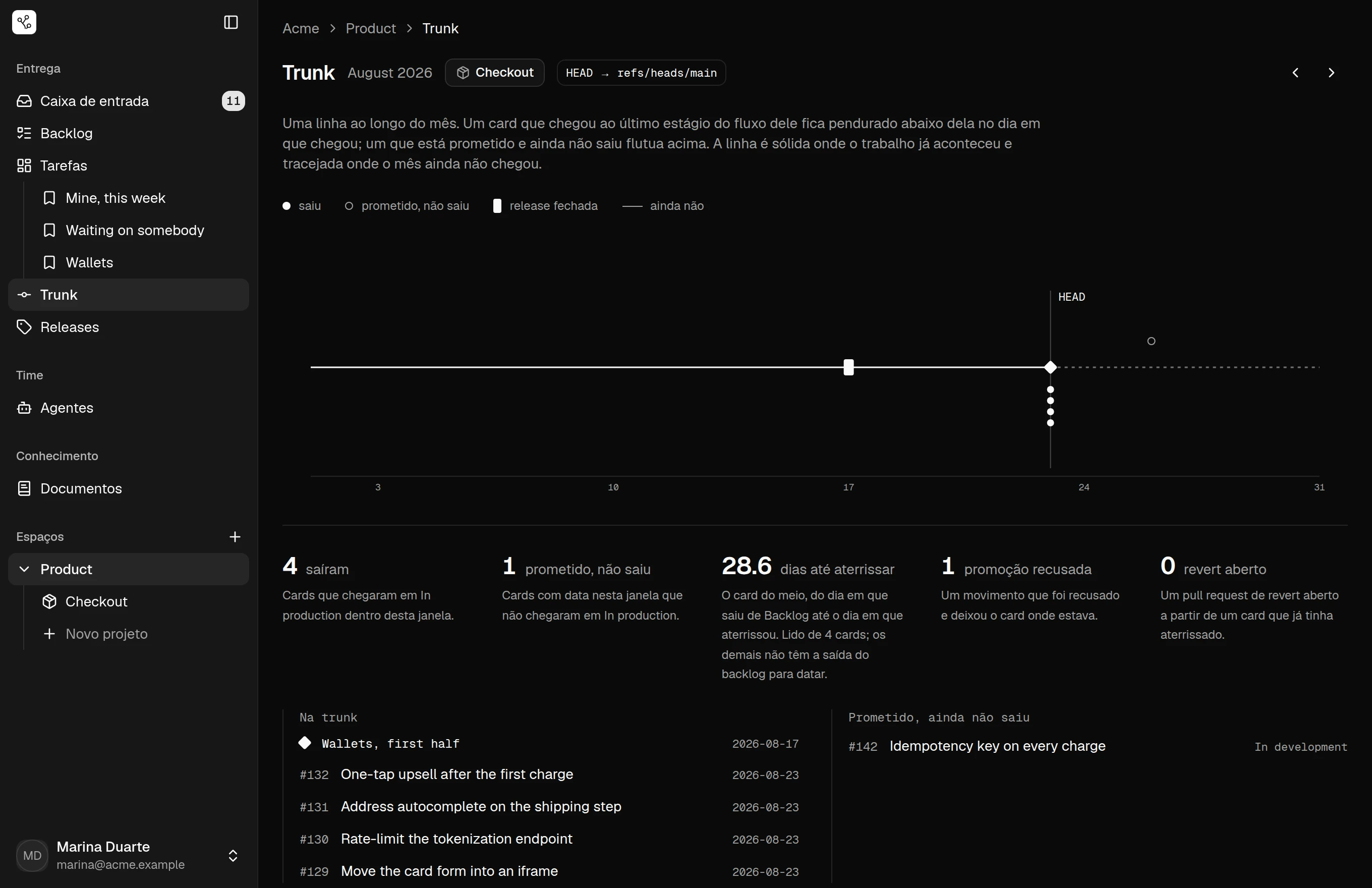Click the inbox count badge 11
This screenshot has height=888, width=1372.
point(233,101)
